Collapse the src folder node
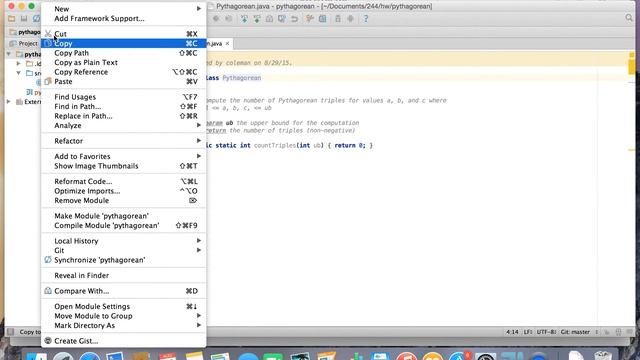The image size is (640, 360). click(x=18, y=73)
